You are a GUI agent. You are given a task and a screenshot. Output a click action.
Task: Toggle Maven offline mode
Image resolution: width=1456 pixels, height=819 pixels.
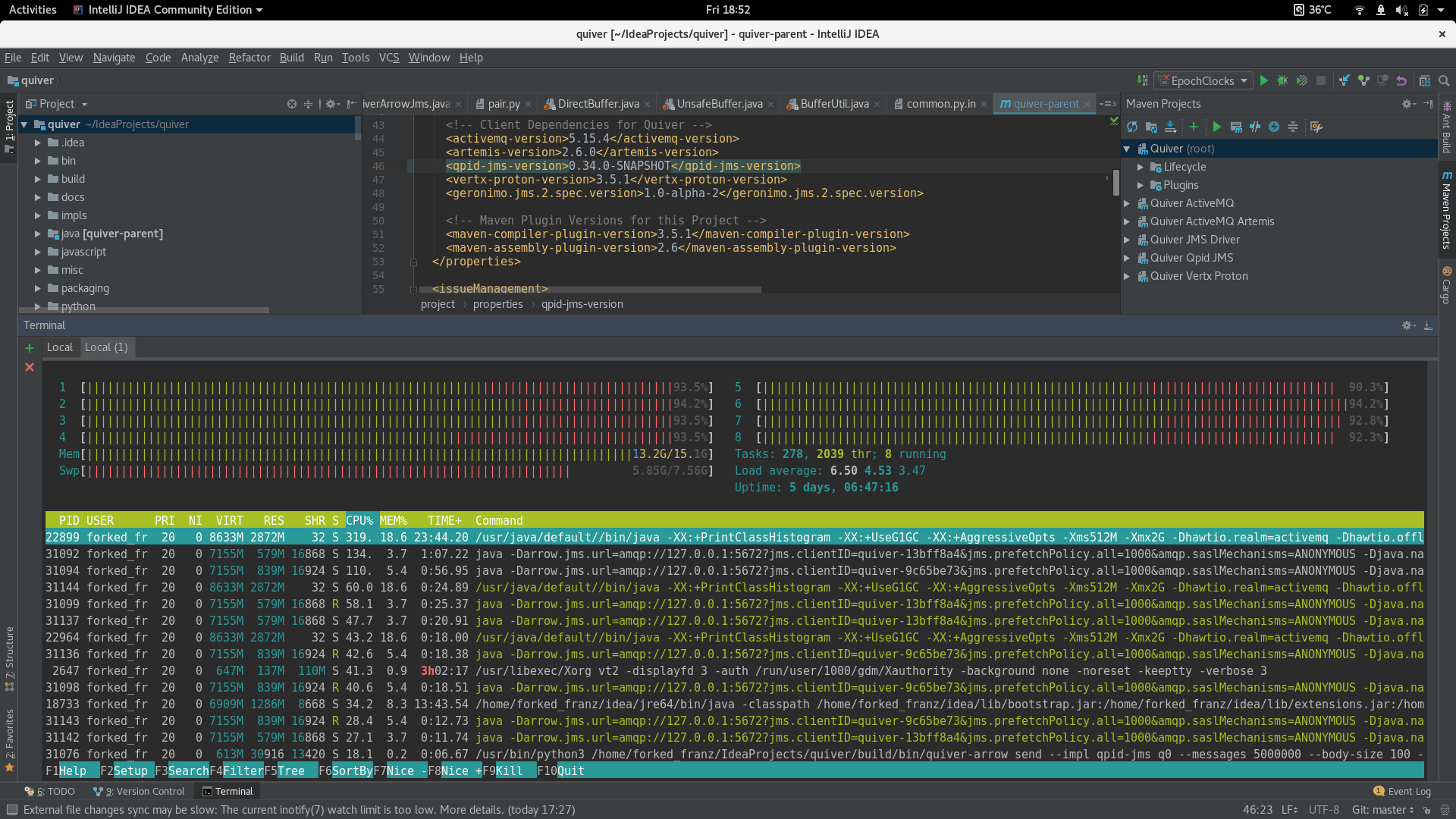1255,127
